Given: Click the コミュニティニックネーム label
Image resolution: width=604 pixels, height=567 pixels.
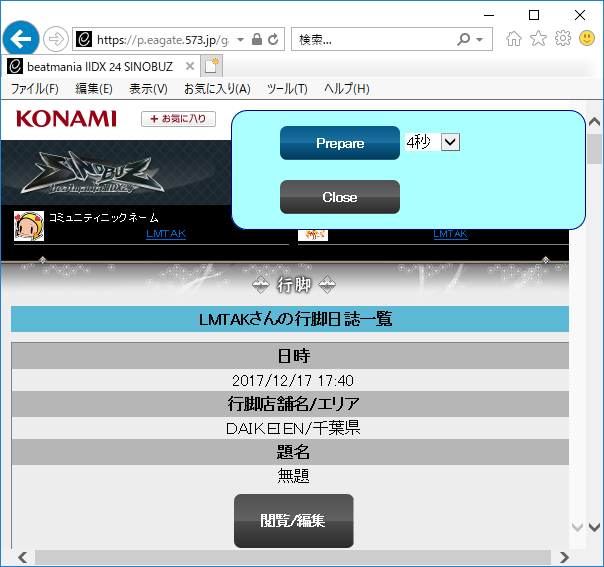Looking at the screenshot, I should (104, 218).
